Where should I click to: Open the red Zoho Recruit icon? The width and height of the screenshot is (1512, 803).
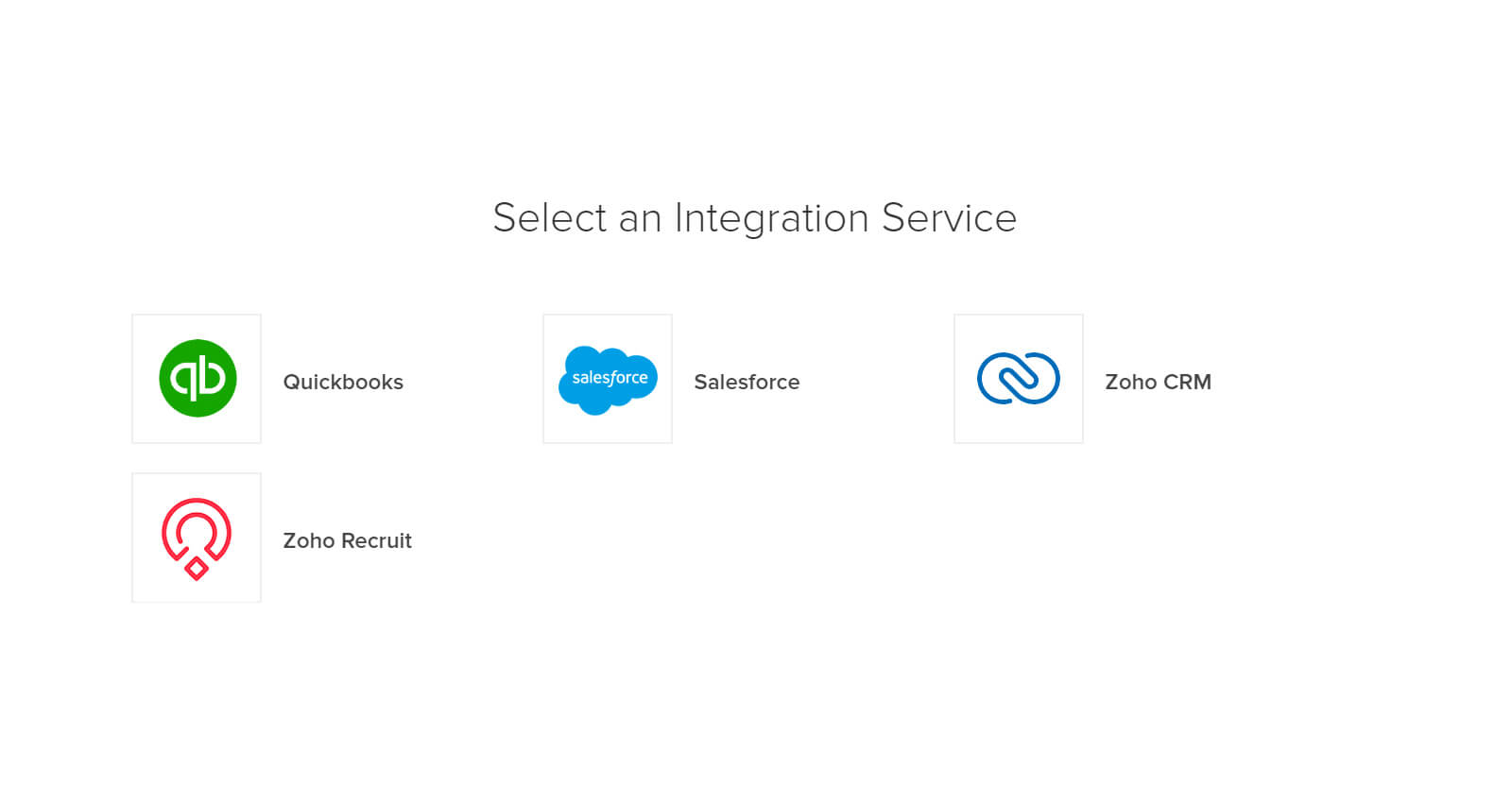point(197,538)
